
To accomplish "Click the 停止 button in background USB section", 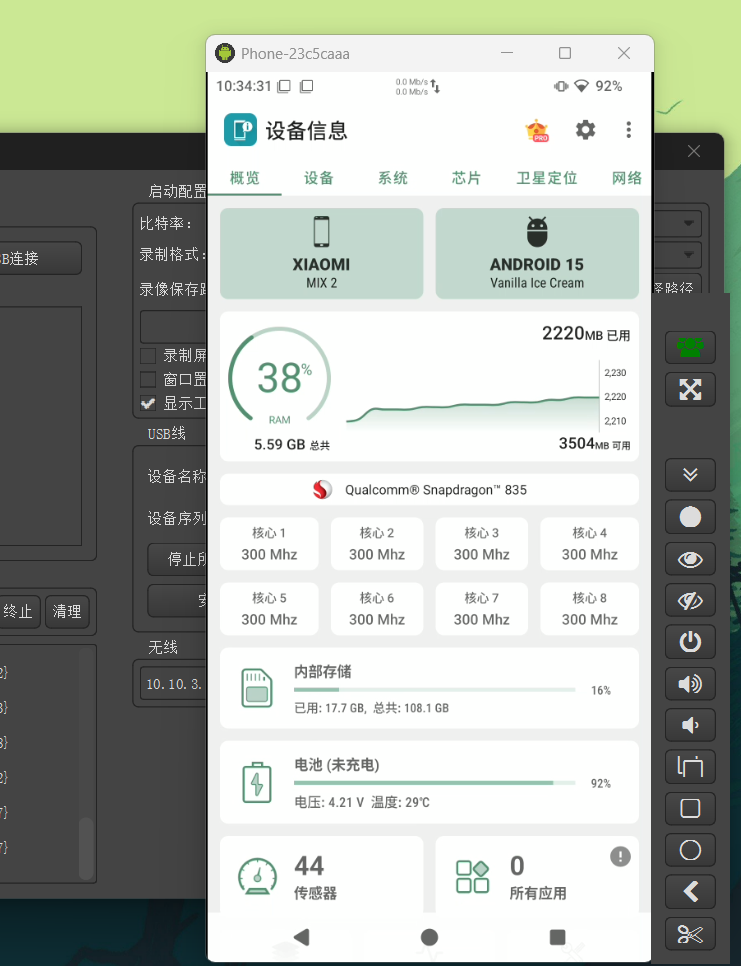I will coord(177,559).
